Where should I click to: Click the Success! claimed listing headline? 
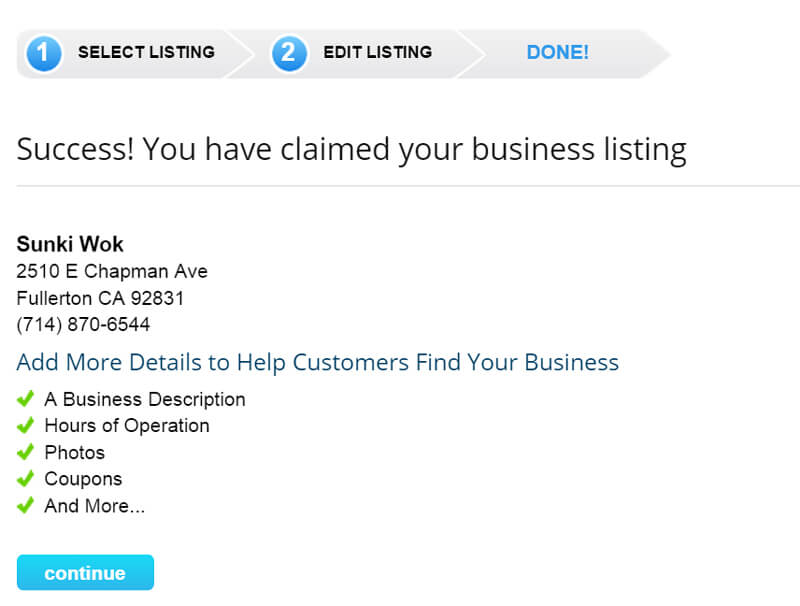[352, 150]
